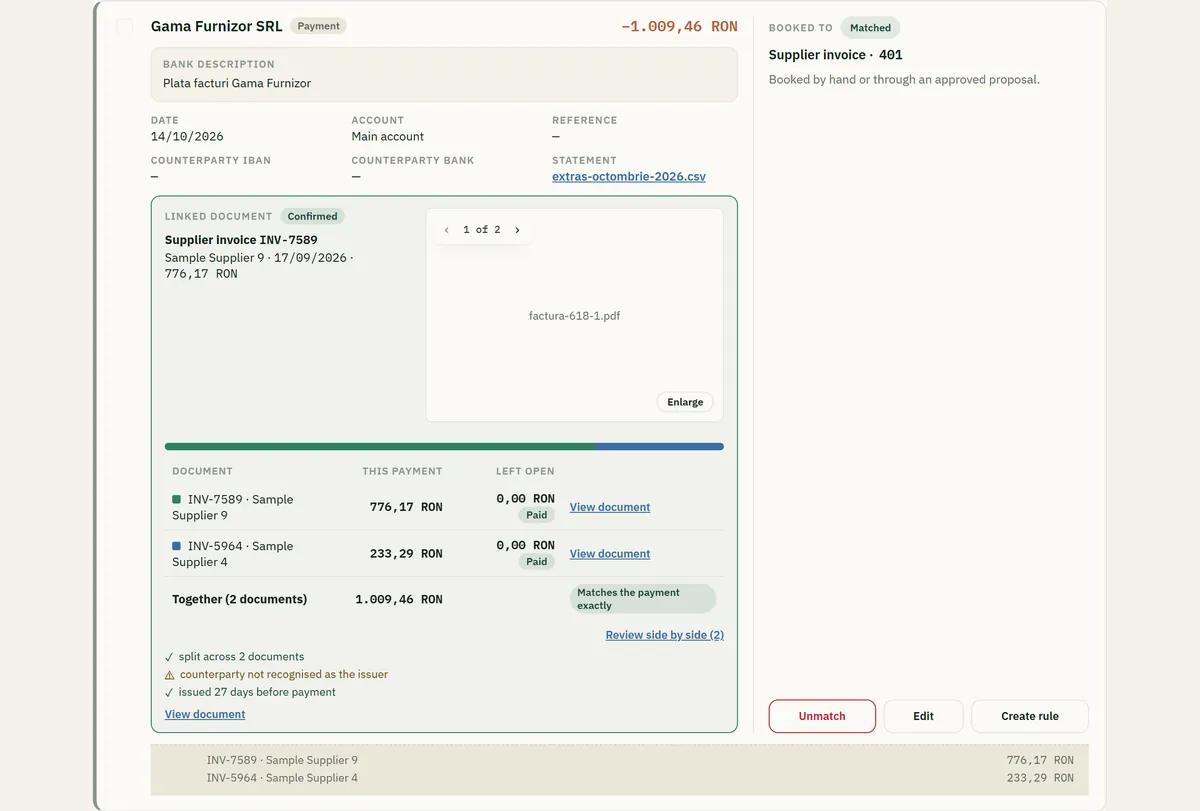Unmatch this payment
This screenshot has width=1200, height=811.
(x=822, y=716)
